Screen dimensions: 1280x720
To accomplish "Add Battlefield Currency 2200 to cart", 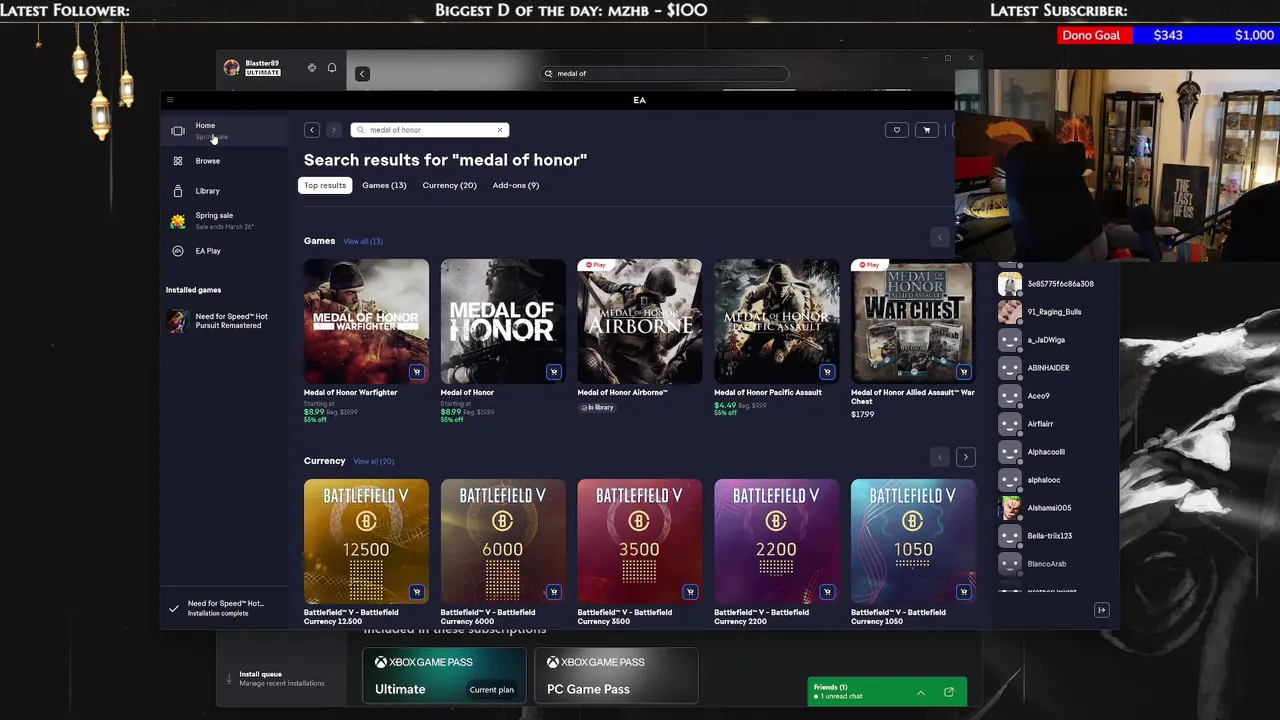I will point(827,592).
